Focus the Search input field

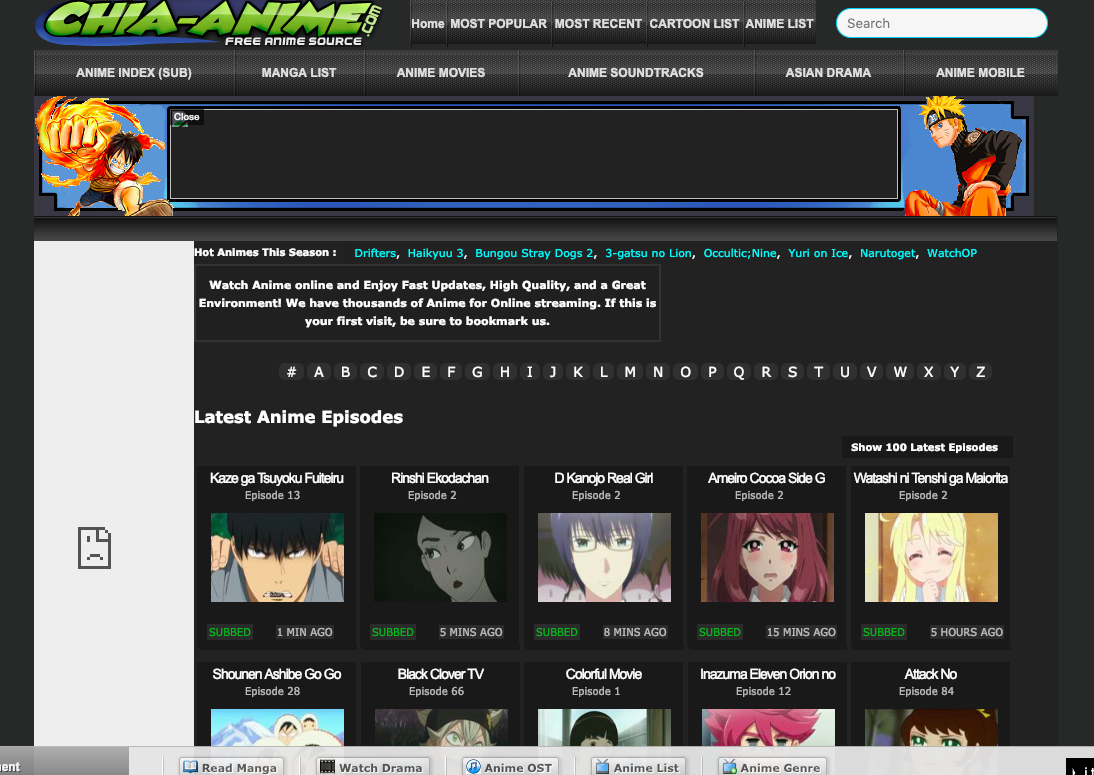click(x=942, y=23)
